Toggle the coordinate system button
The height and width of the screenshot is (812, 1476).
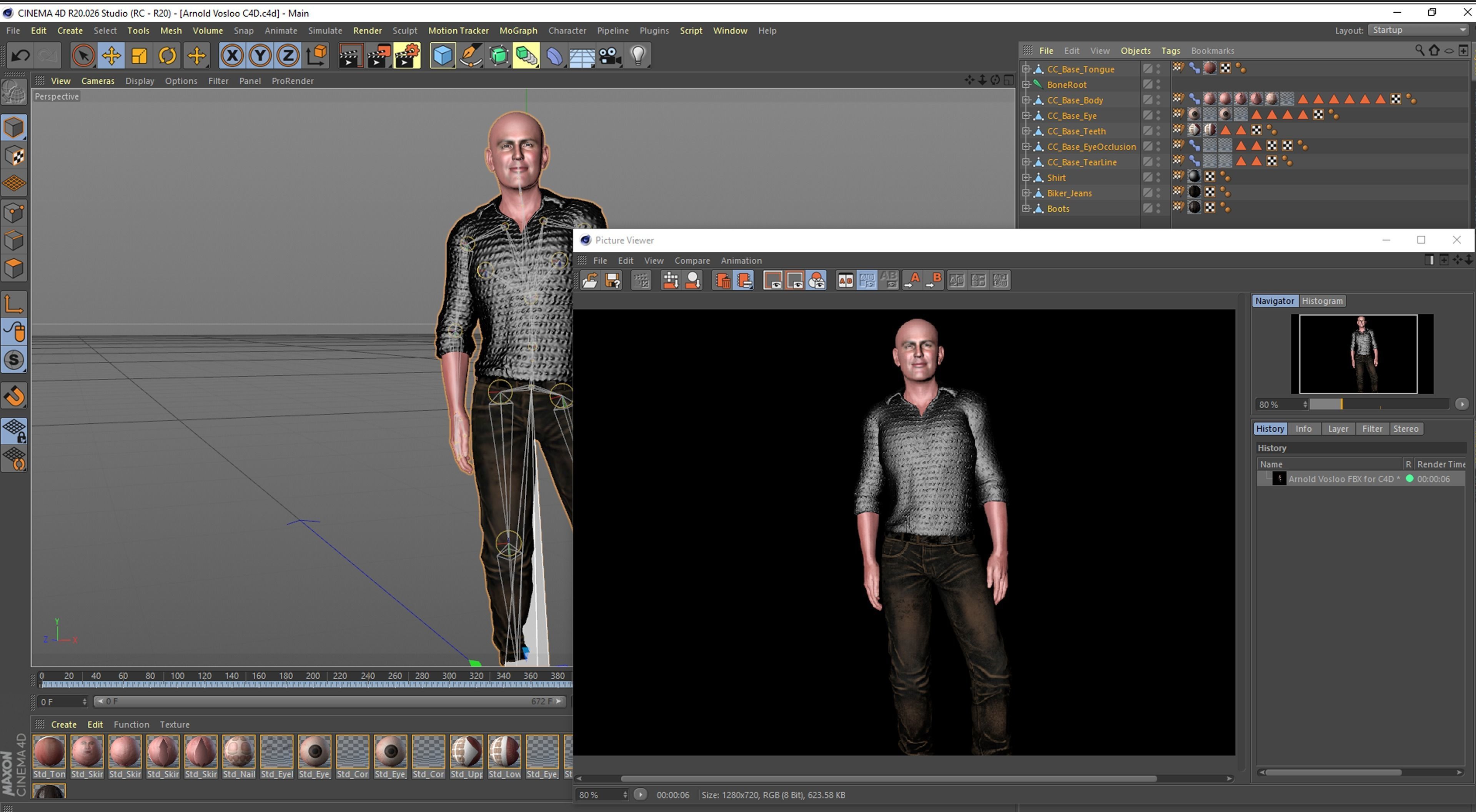coord(316,56)
